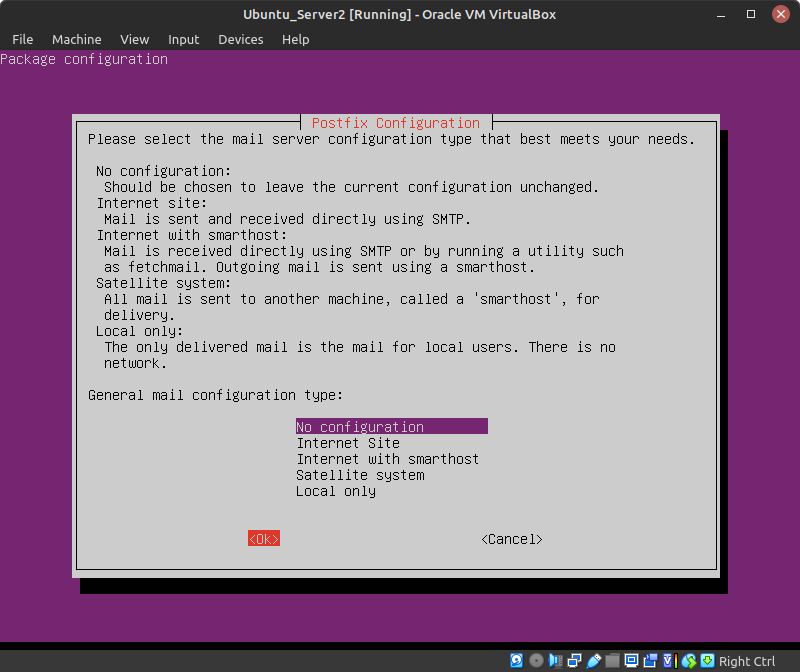Click the 'No configuration:' description heading

(x=163, y=171)
